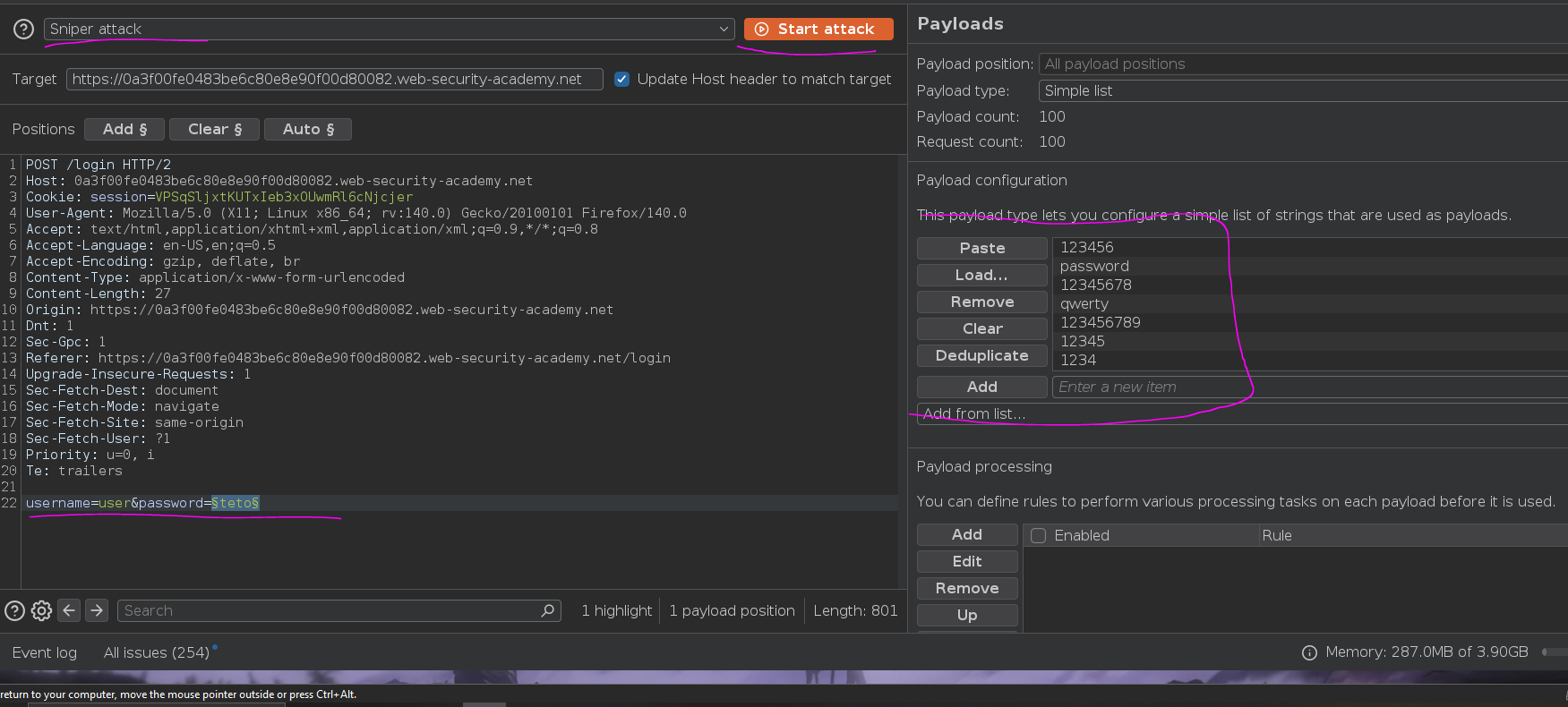Select payload 1234 in the list
The height and width of the screenshot is (707, 1568).
pyautogui.click(x=1310, y=360)
